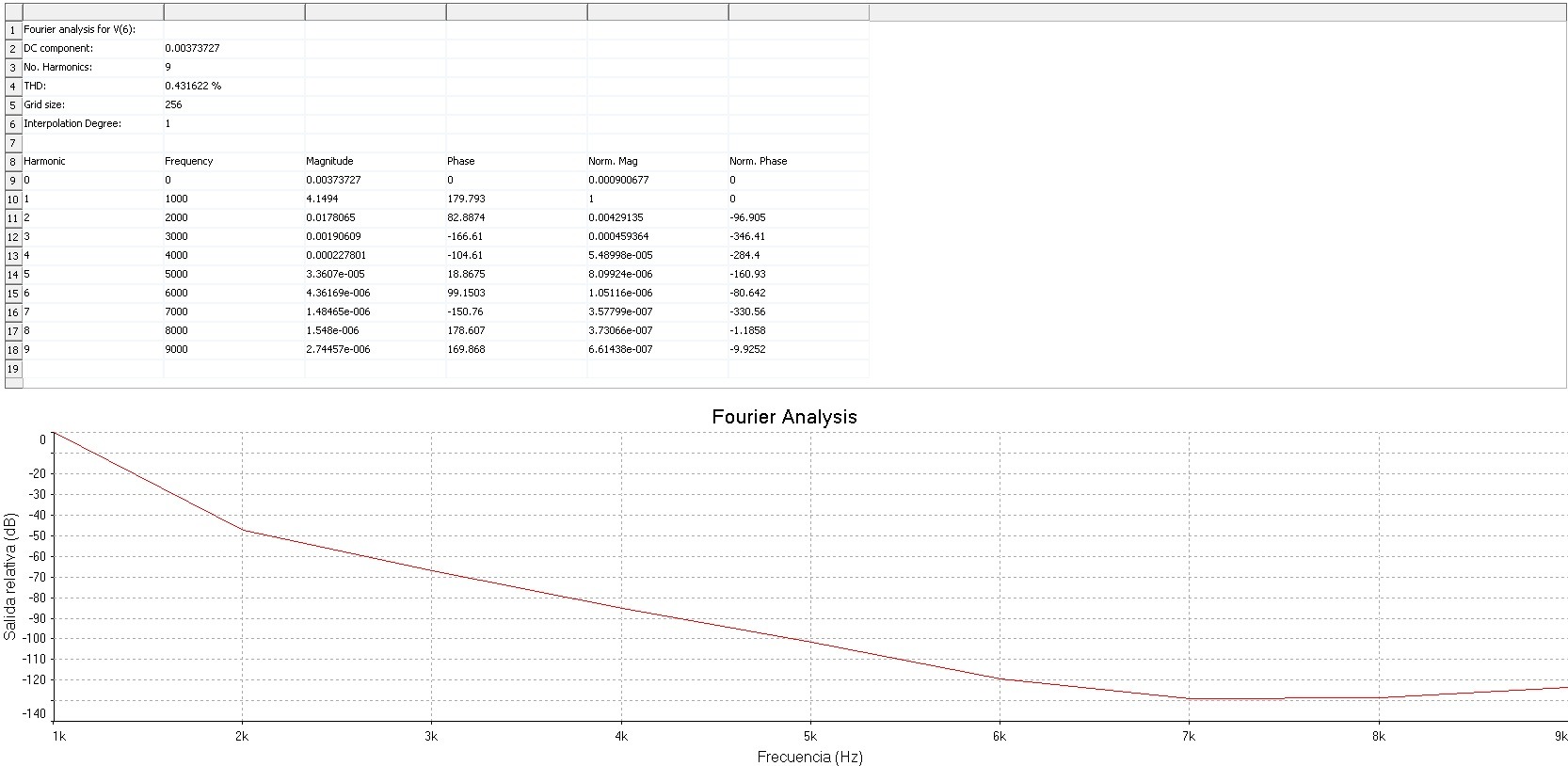Select frequency cell 6000
Viewport: 1568px width, 766px height.
point(233,293)
